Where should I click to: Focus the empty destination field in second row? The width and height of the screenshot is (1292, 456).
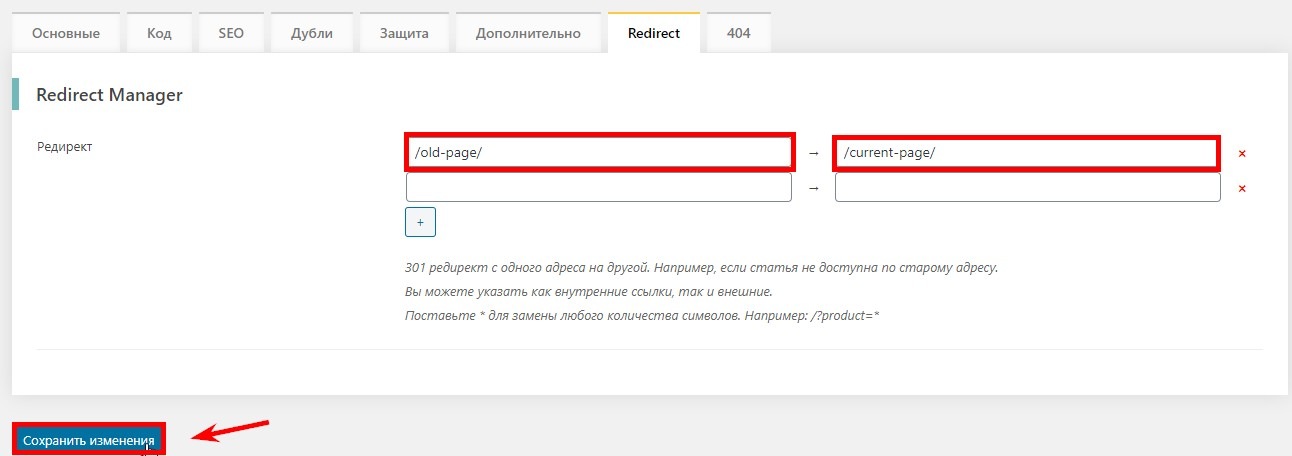[x=1027, y=188]
